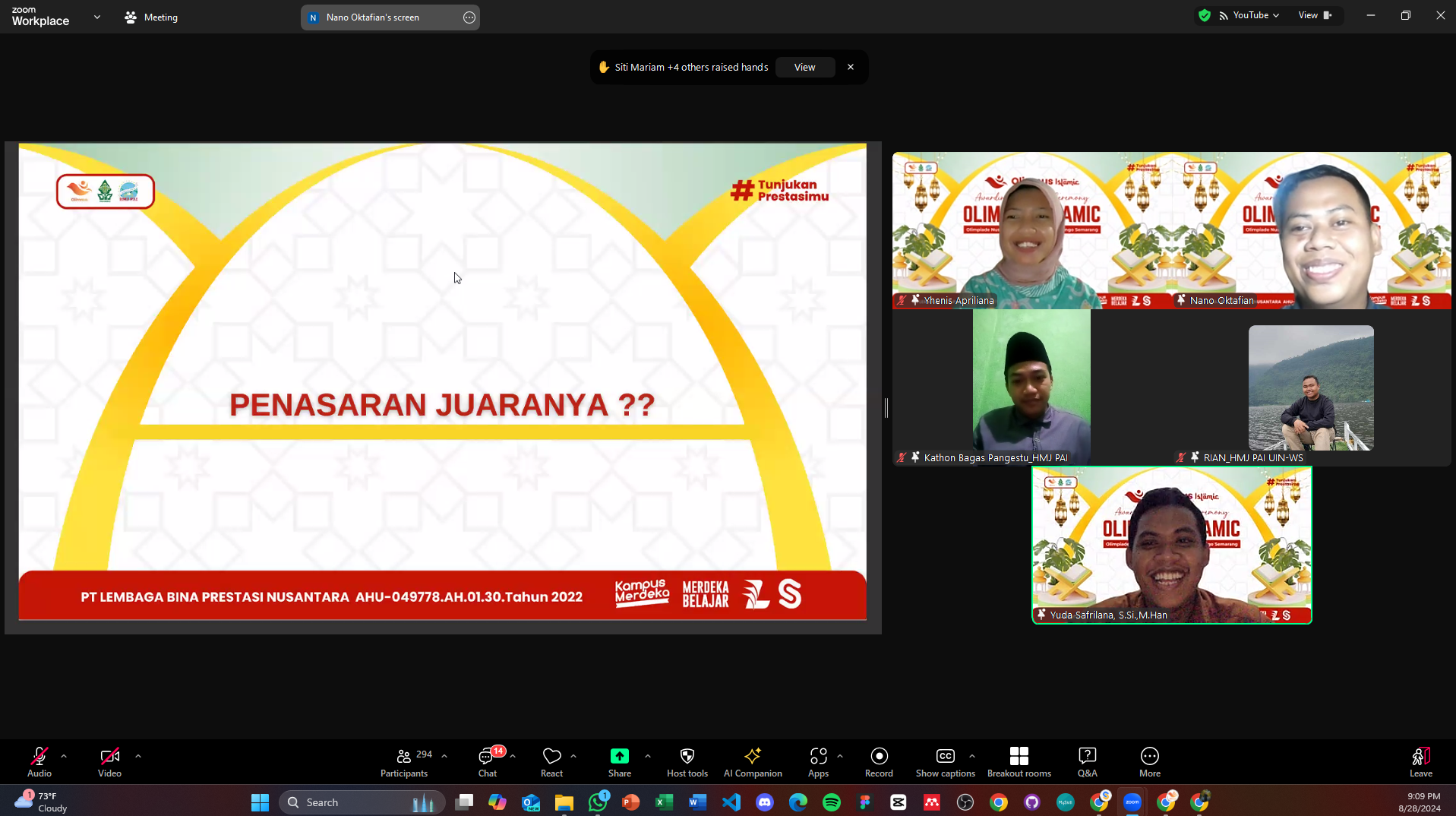Image resolution: width=1456 pixels, height=816 pixels.
Task: Select Yuda Safrilana's video thumbnail
Action: pos(1171,545)
